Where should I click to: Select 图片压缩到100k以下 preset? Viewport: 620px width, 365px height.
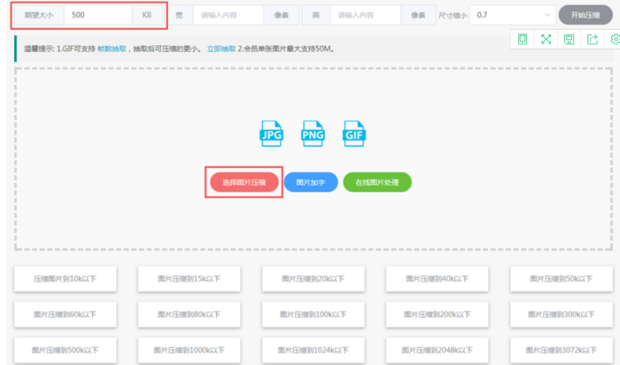[313, 314]
